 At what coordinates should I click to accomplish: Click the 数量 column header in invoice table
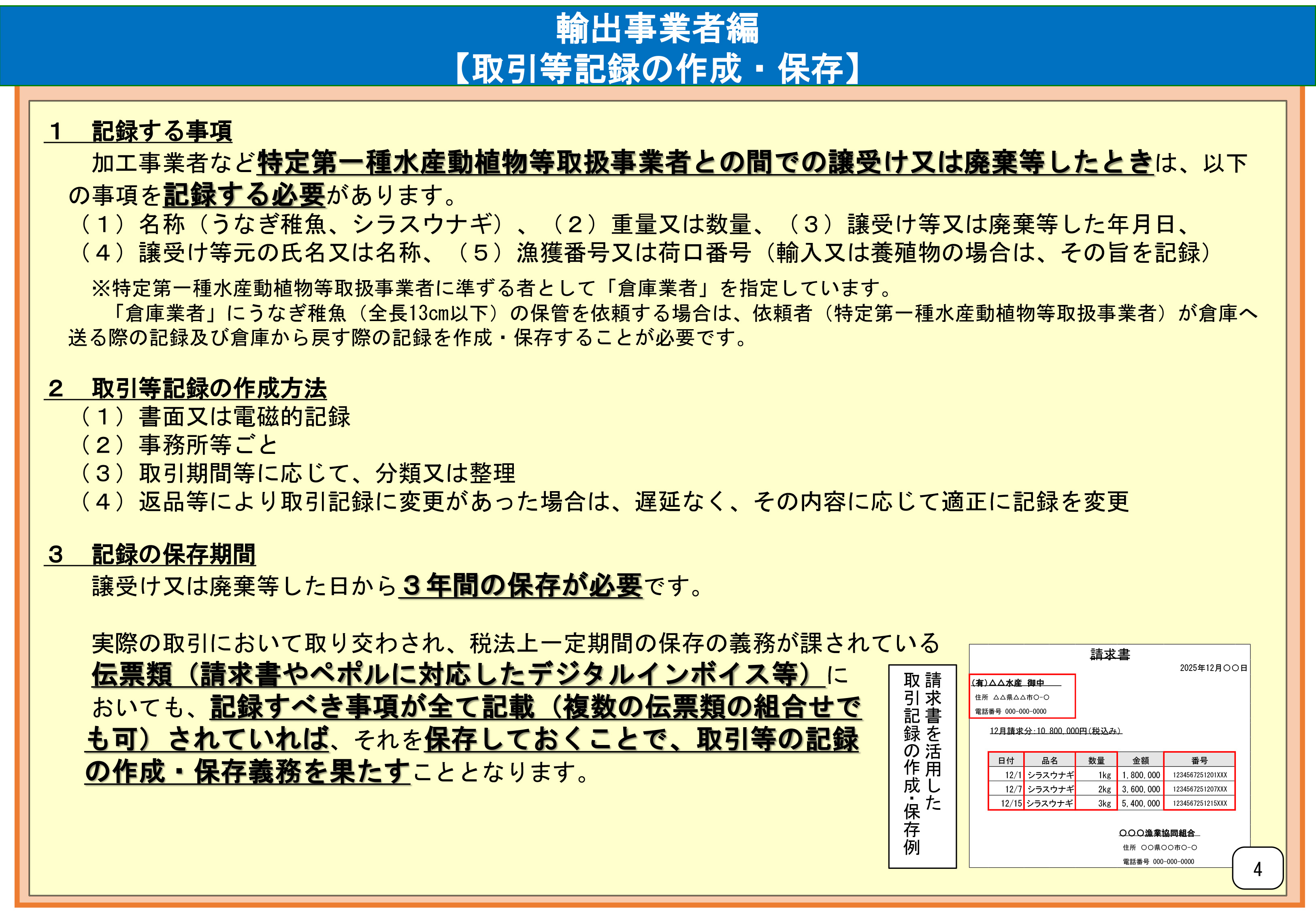click(1096, 760)
